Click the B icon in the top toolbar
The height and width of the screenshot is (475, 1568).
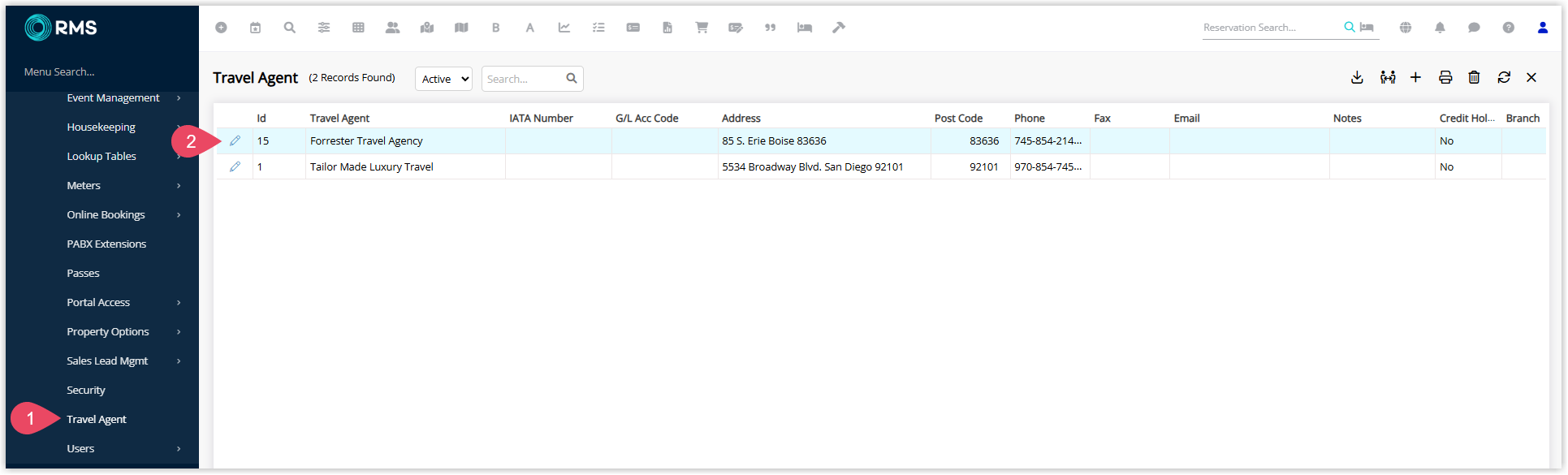[495, 28]
